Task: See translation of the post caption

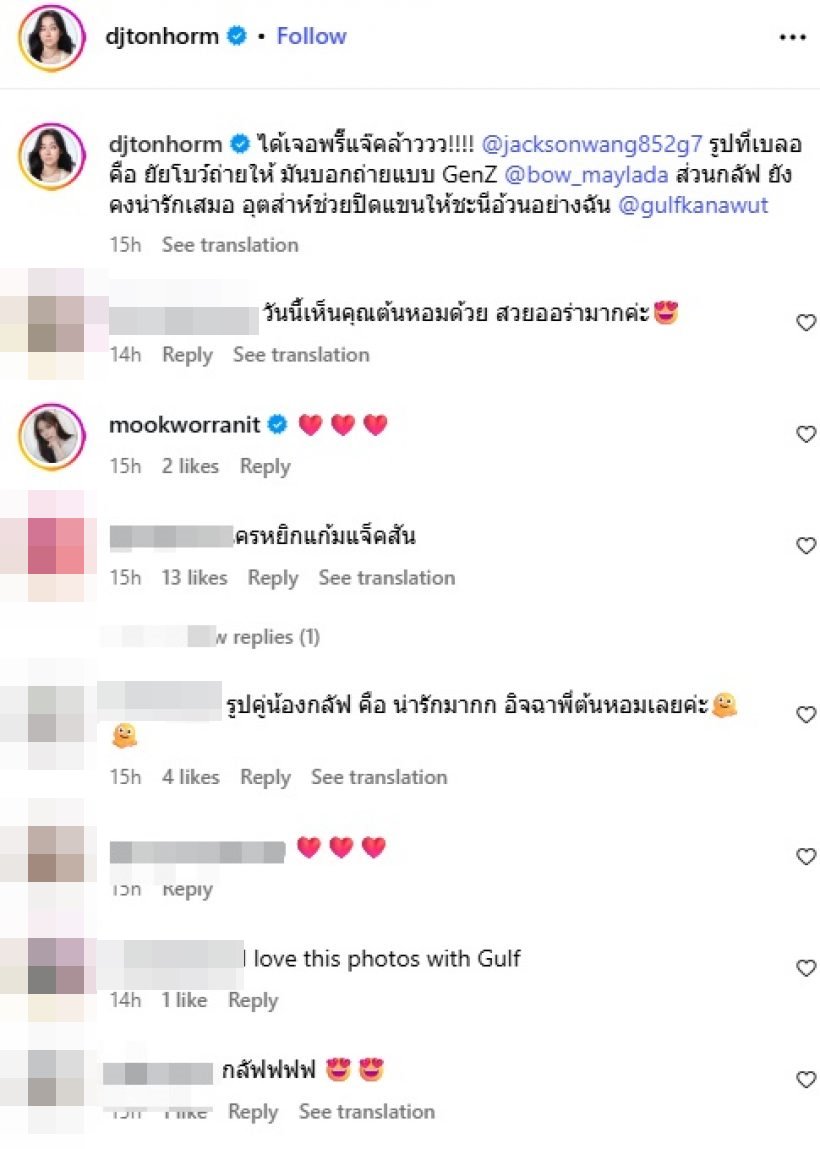Action: (230, 245)
